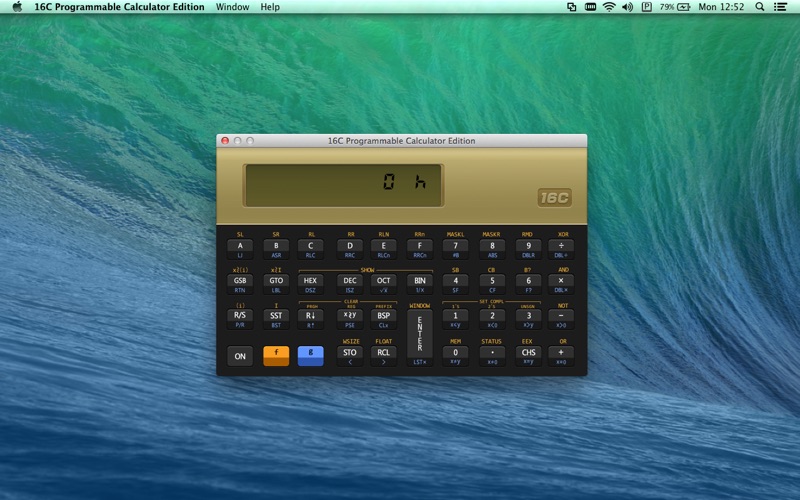This screenshot has height=500, width=800.
Task: Click the number 9 key
Action: 528,249
